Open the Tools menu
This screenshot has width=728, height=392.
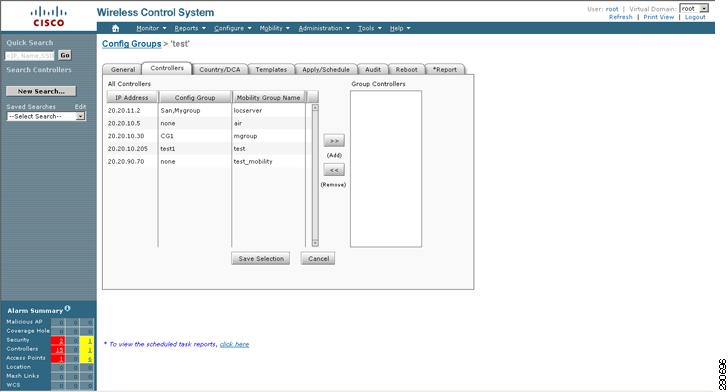[370, 28]
